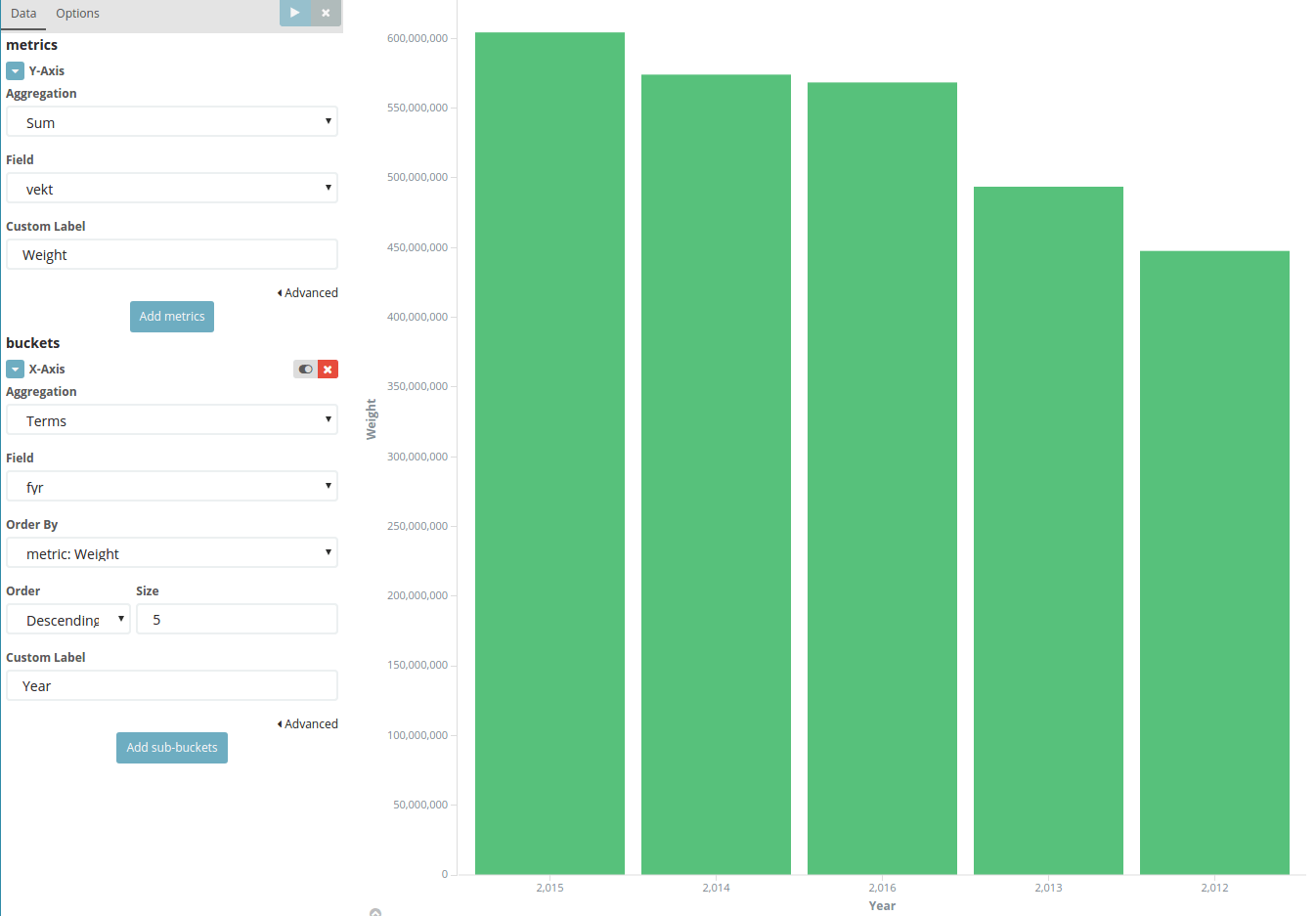Click the Add sub-buckets button

(x=171, y=747)
